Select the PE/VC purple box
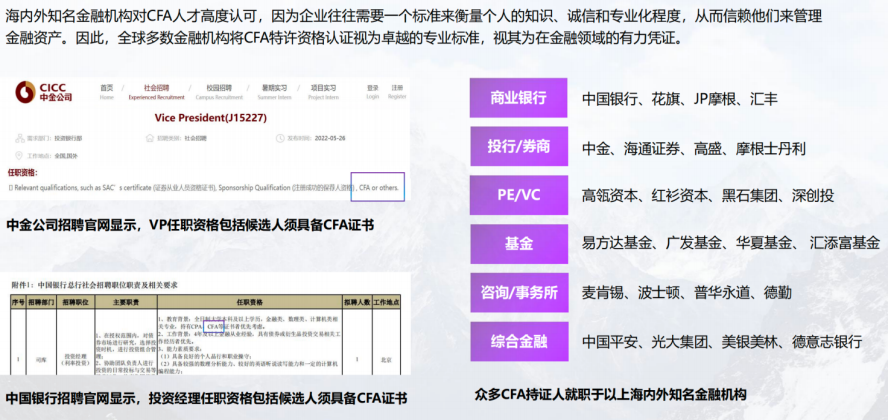Screen dimensions: 888x420 pos(518,195)
